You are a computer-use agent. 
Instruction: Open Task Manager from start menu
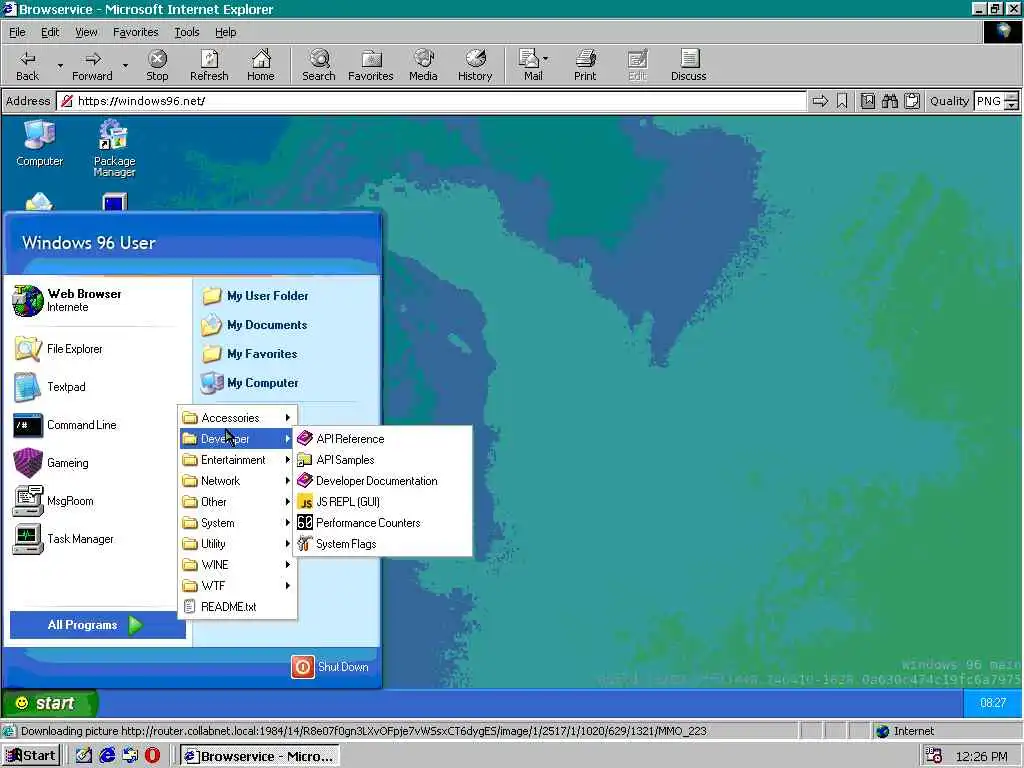point(63,539)
